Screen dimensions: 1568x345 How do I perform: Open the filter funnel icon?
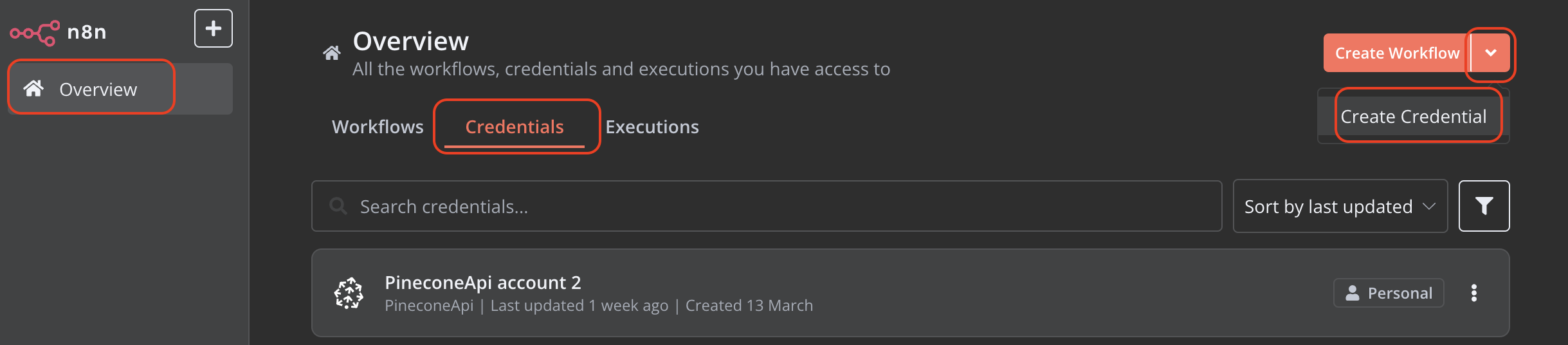click(x=1484, y=206)
